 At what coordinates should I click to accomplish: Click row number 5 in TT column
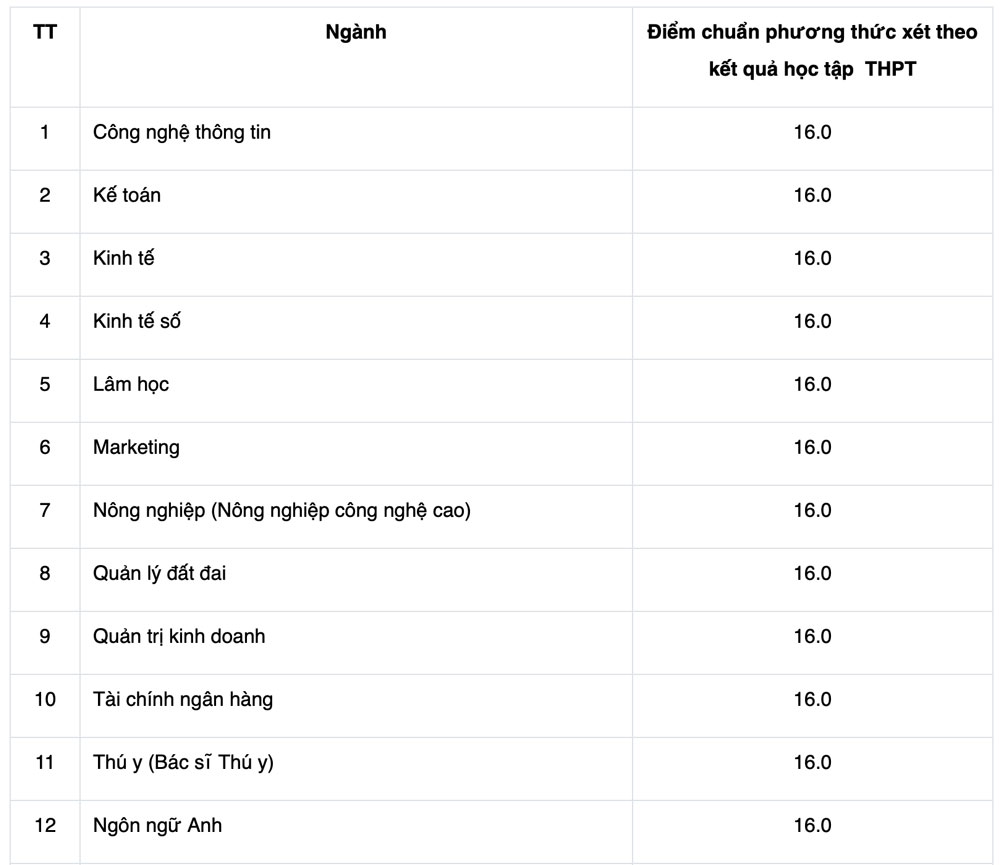tap(45, 384)
